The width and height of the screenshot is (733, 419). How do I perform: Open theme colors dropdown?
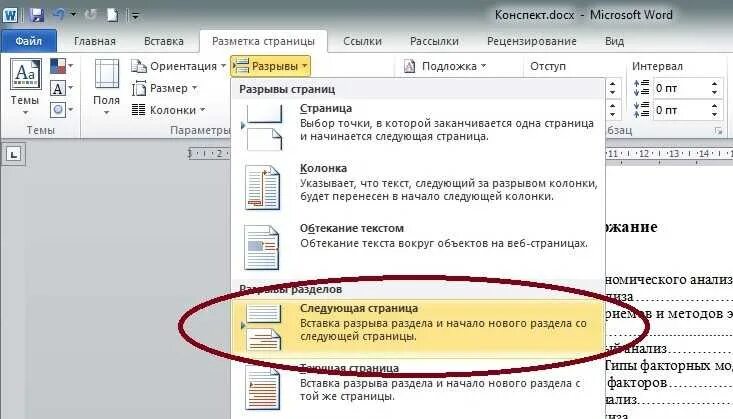click(x=61, y=66)
